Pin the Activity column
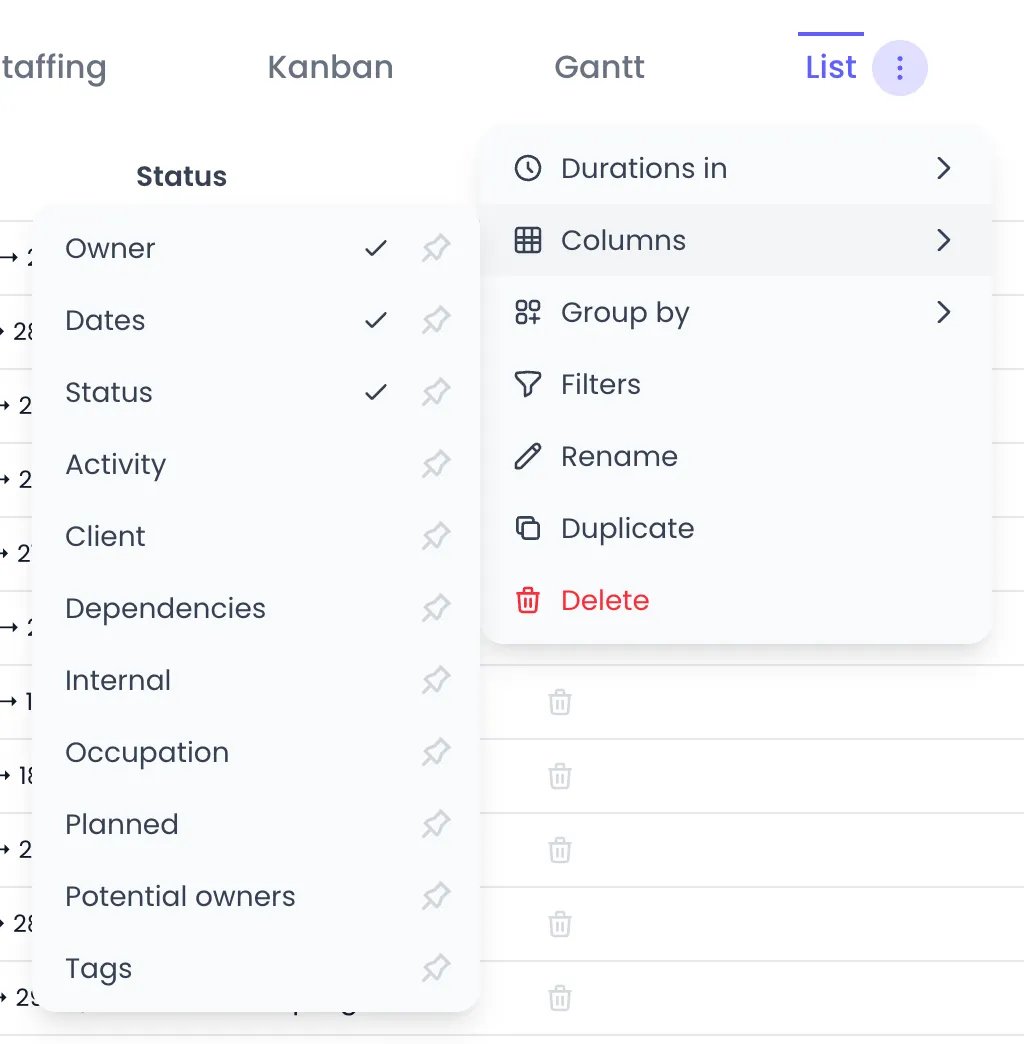This screenshot has height=1044, width=1024. click(x=436, y=464)
